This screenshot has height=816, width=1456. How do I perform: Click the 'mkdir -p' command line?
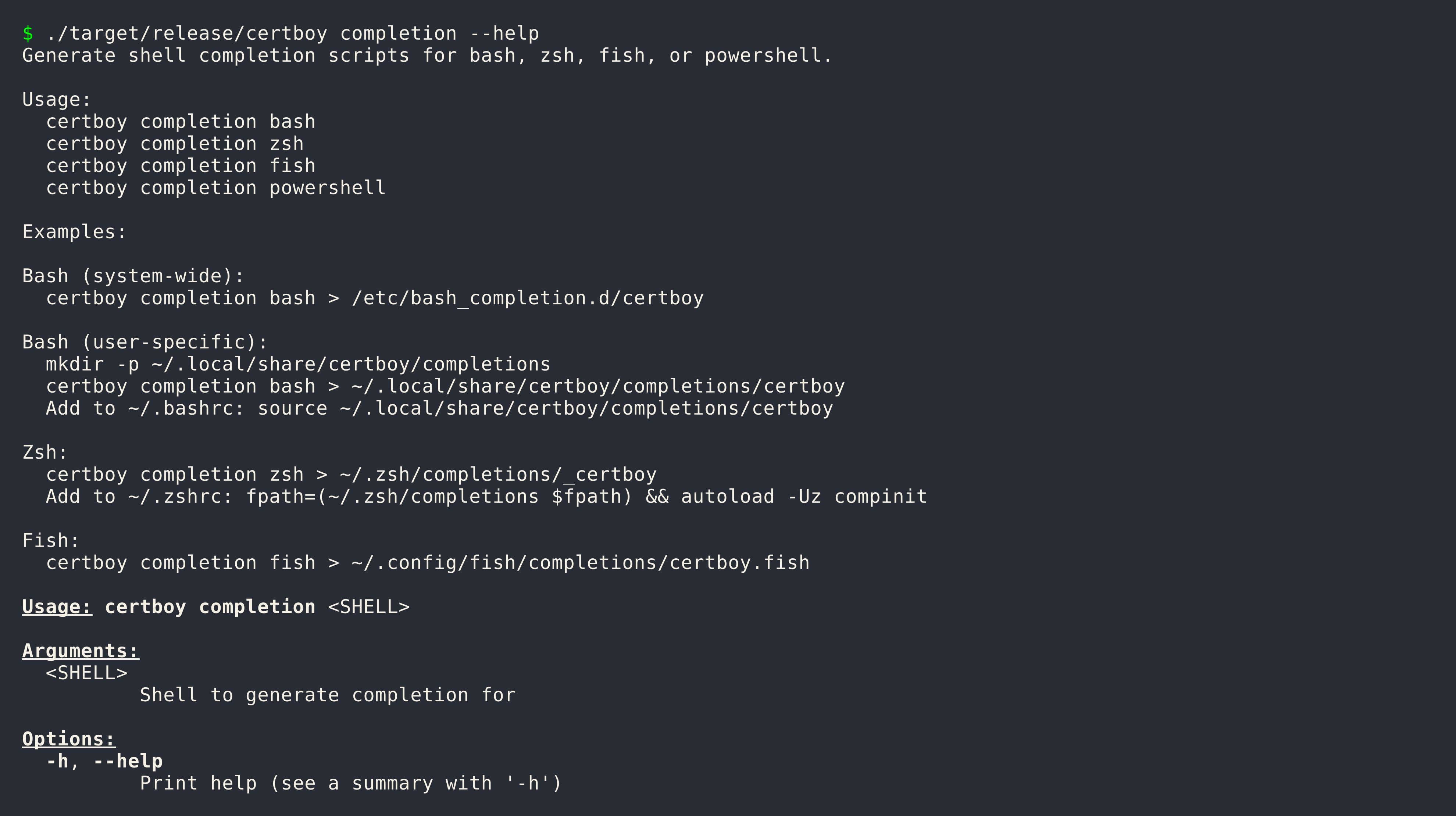tap(298, 365)
